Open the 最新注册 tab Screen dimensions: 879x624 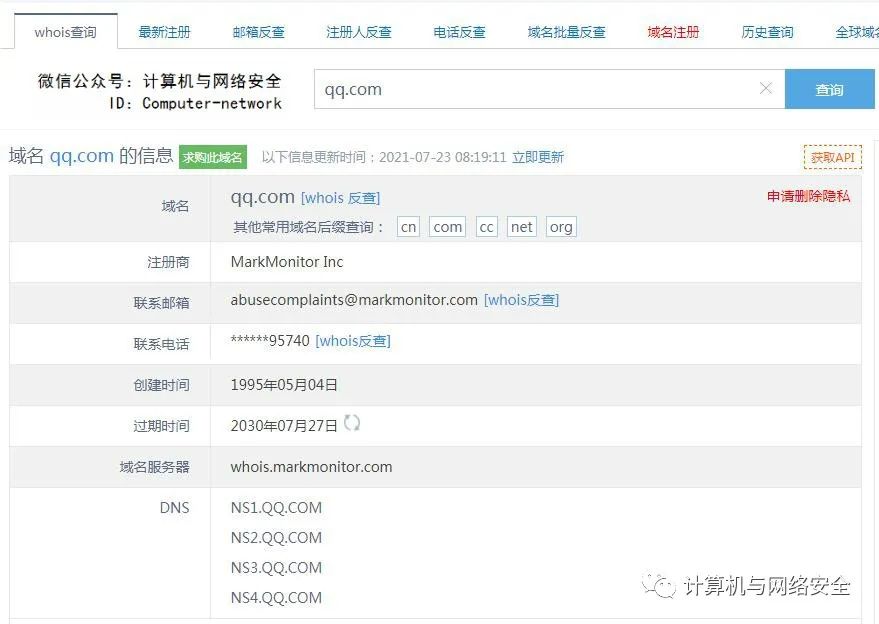[x=164, y=32]
